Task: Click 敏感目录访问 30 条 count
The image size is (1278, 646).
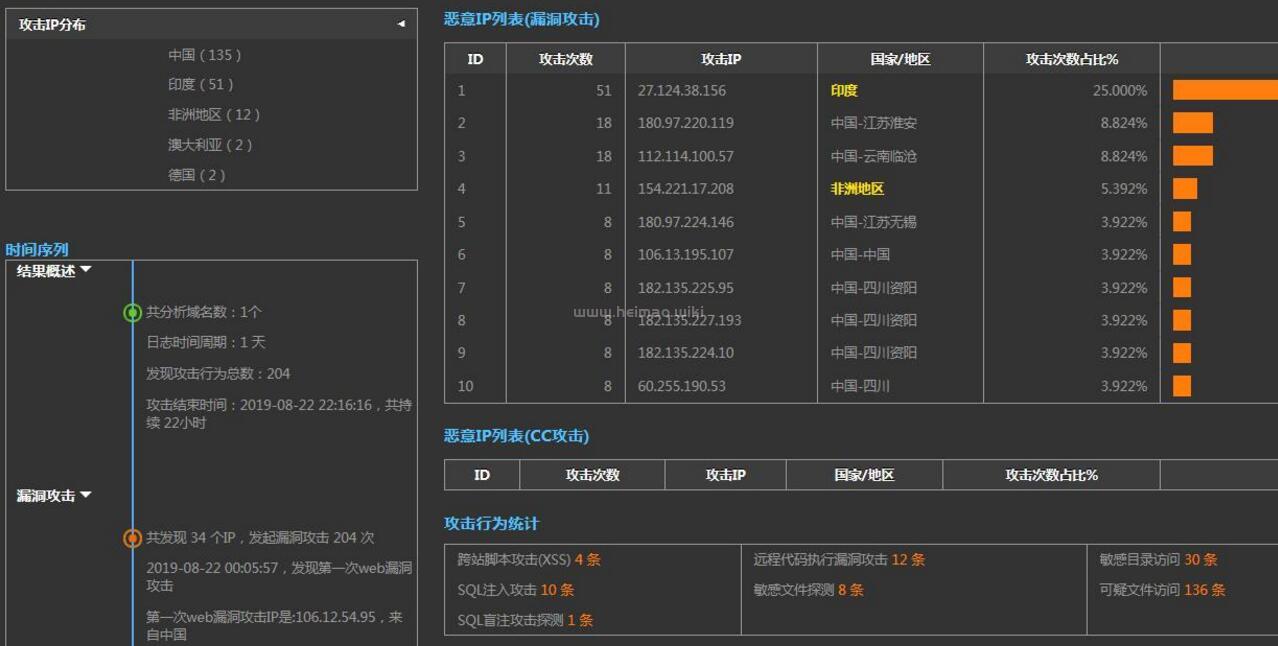Action: (x=1200, y=560)
